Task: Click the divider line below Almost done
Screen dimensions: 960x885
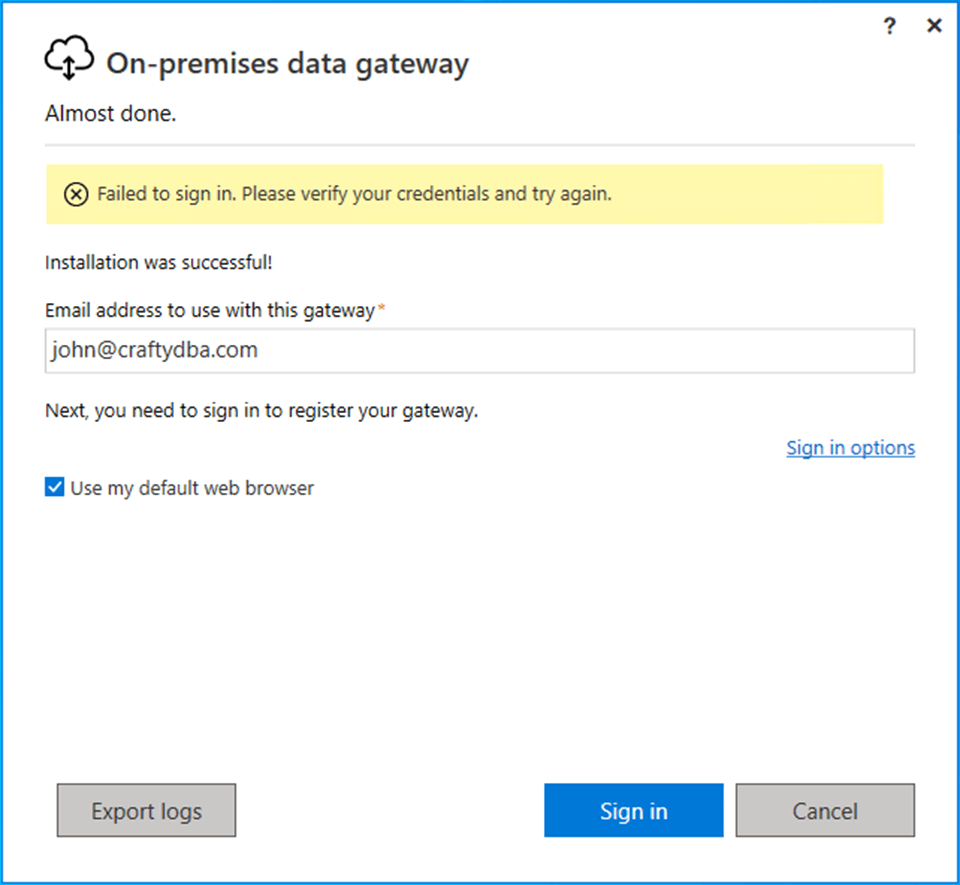Action: (480, 145)
